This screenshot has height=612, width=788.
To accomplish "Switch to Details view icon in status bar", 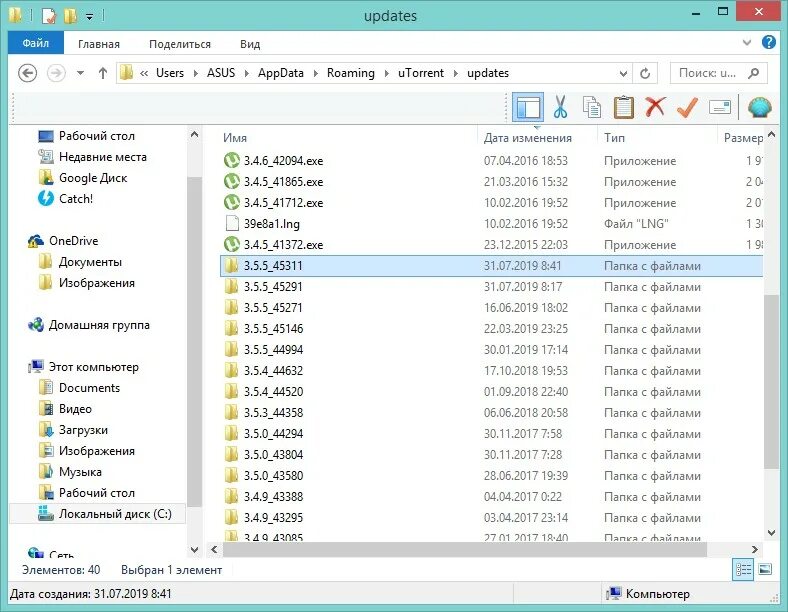I will 743,570.
